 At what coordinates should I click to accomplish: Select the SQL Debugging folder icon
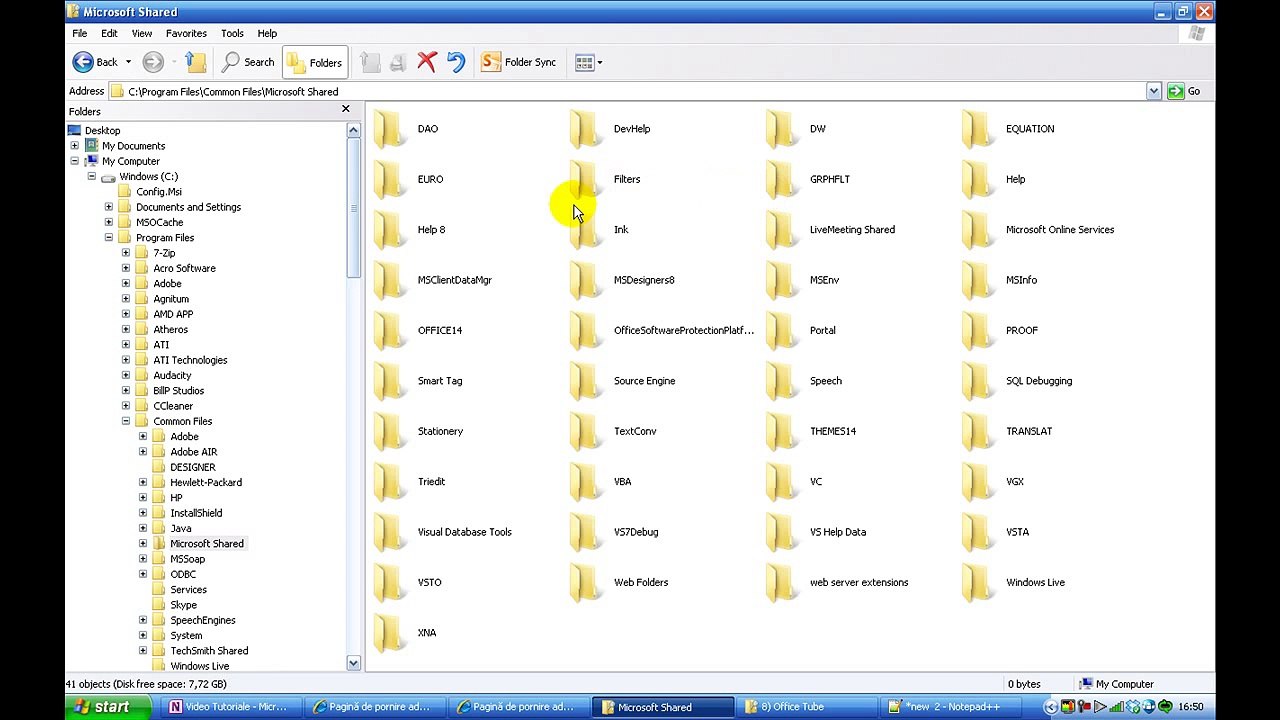pyautogui.click(x=978, y=381)
